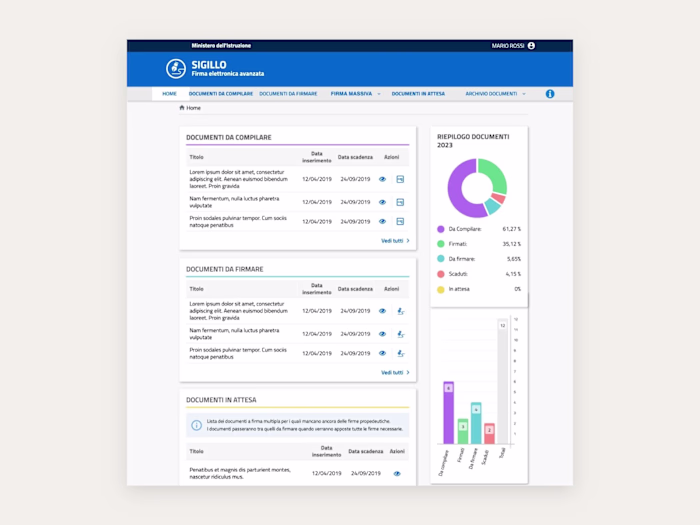Switch to the Documenti in attesa tab

pyautogui.click(x=418, y=94)
